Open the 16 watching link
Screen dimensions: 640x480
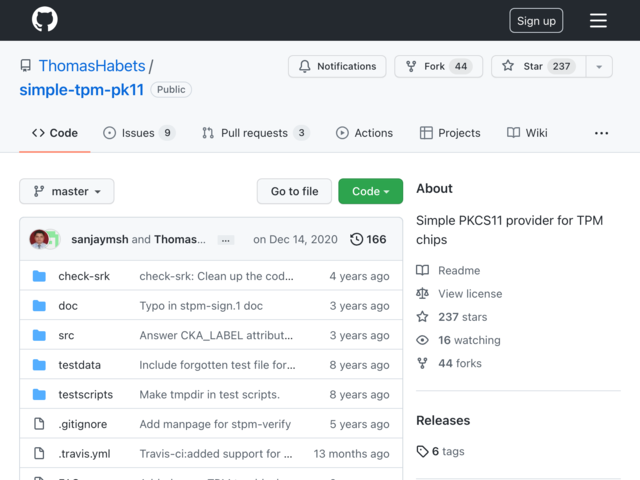tap(469, 340)
